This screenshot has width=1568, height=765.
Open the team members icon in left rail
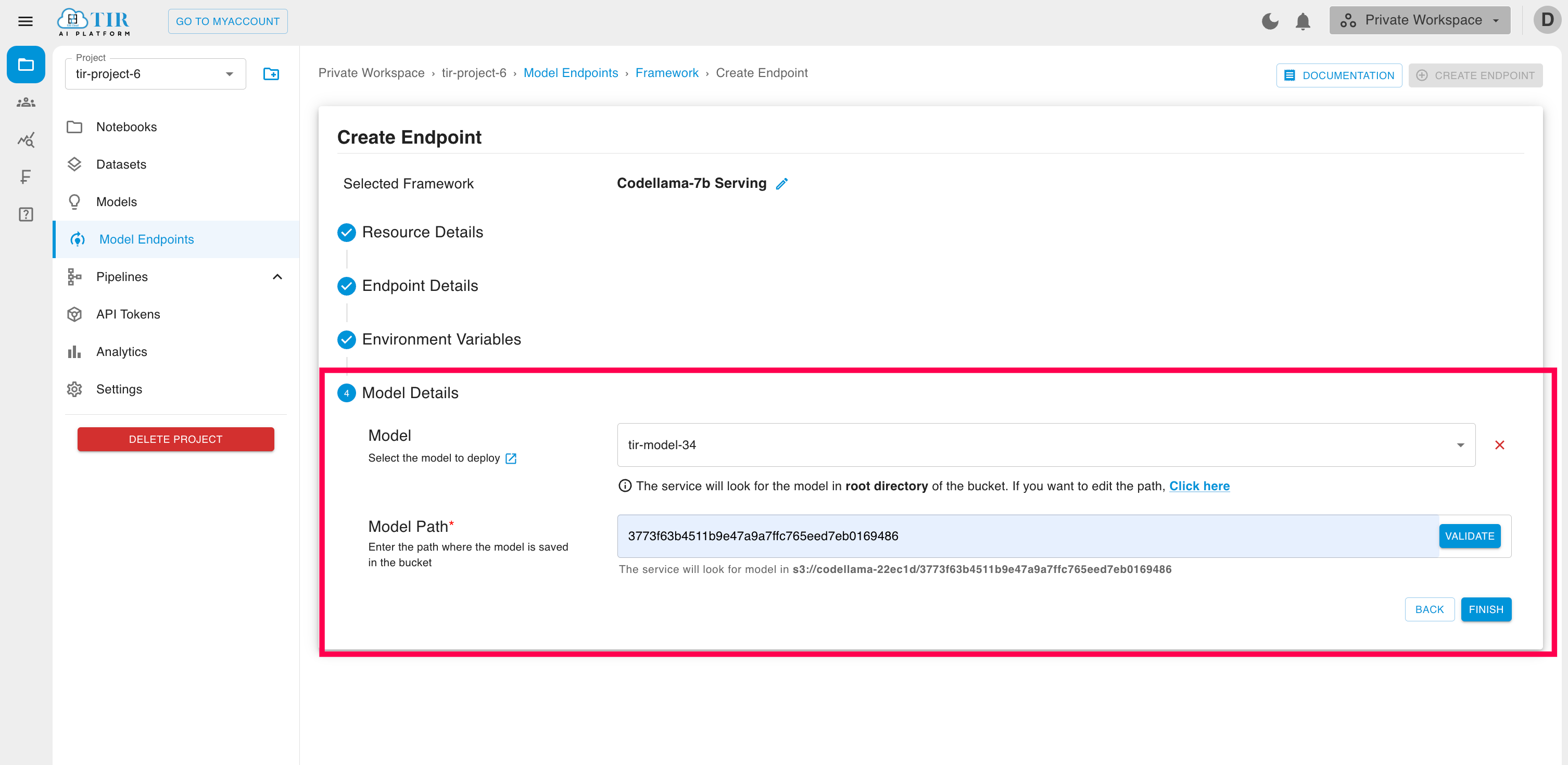click(x=26, y=102)
